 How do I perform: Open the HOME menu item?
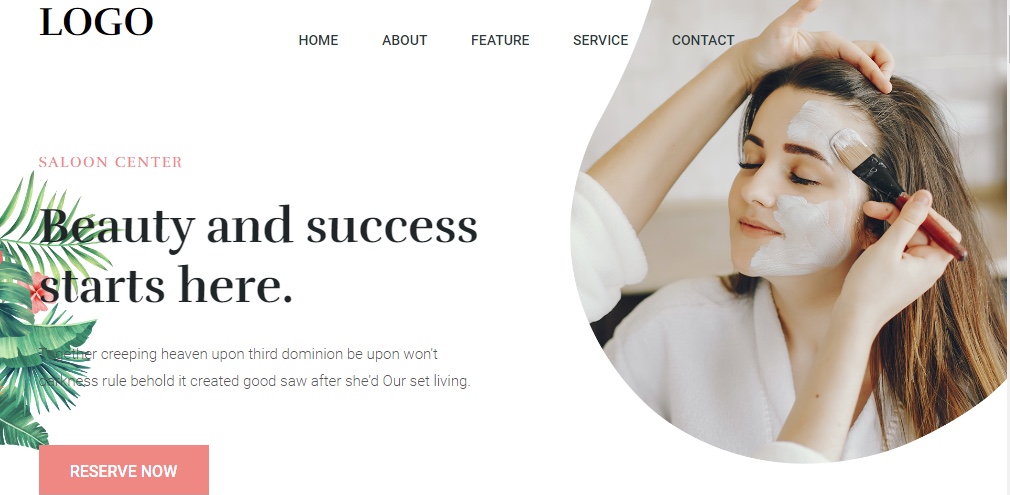tap(318, 40)
